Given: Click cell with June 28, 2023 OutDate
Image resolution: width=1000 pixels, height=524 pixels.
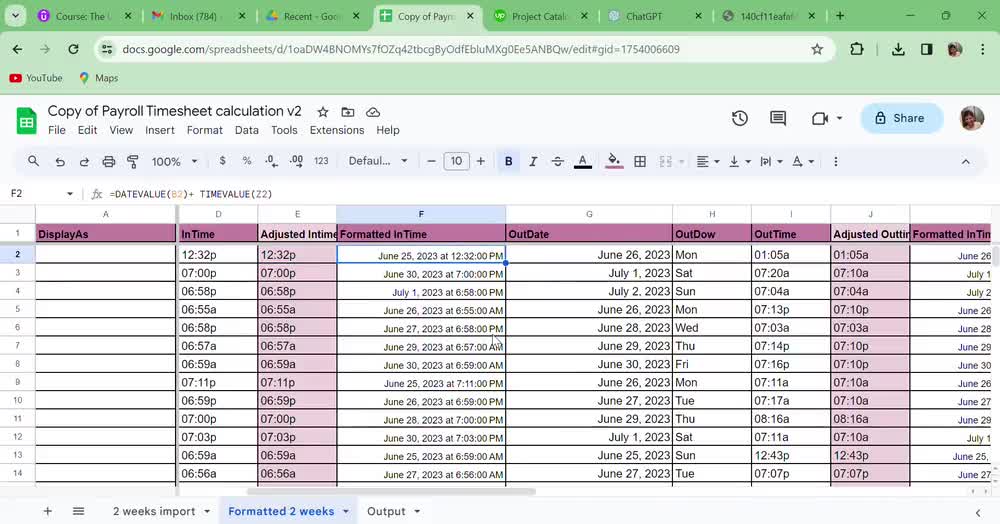Looking at the screenshot, I should 589,328.
